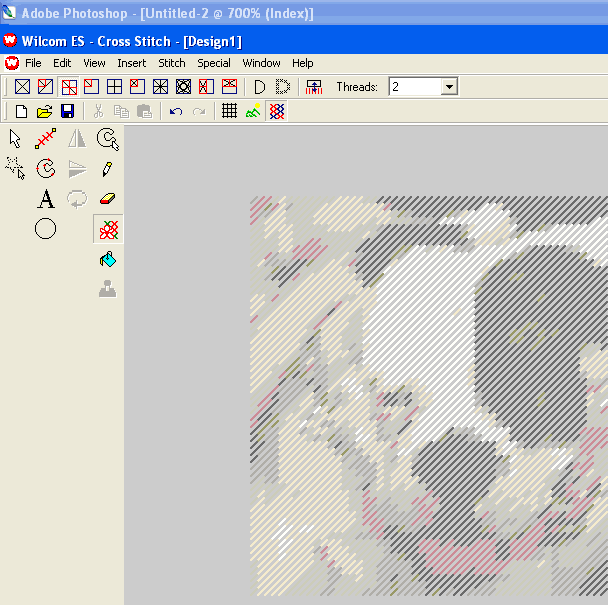Choose the paint bucket fill tool
This screenshot has height=605, width=608.
tap(108, 260)
